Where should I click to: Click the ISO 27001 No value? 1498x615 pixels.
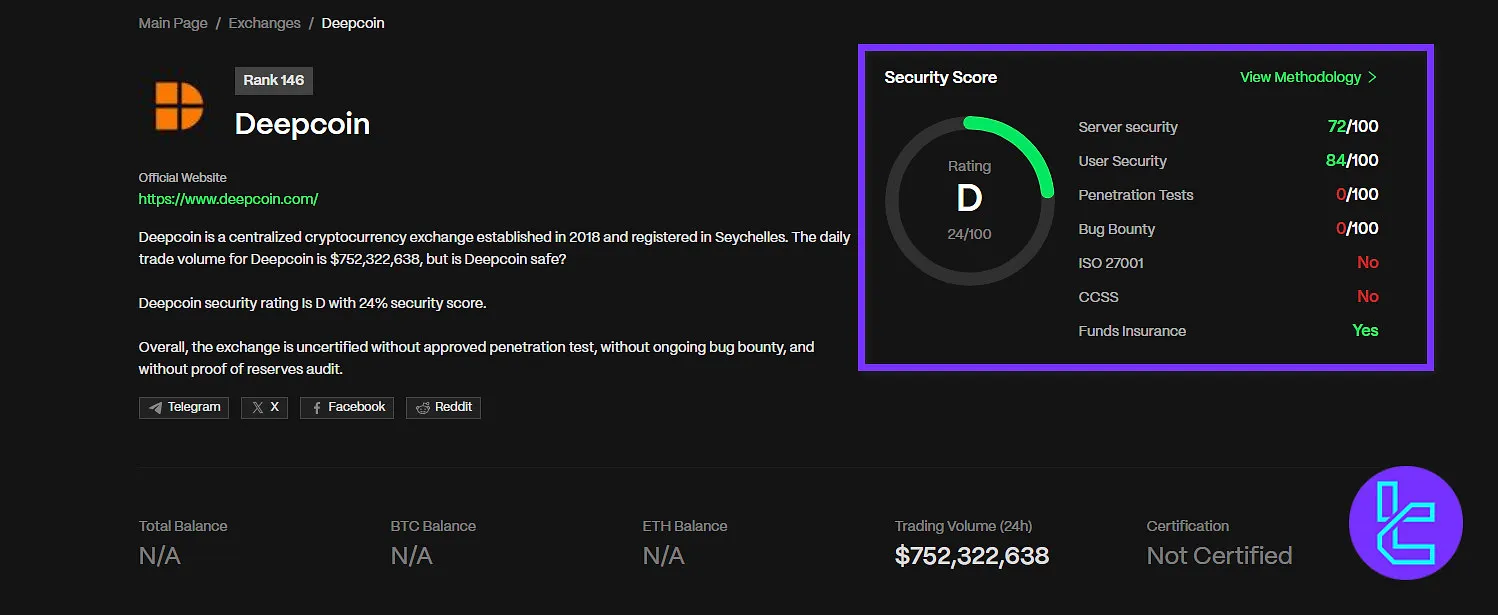[x=1368, y=263]
